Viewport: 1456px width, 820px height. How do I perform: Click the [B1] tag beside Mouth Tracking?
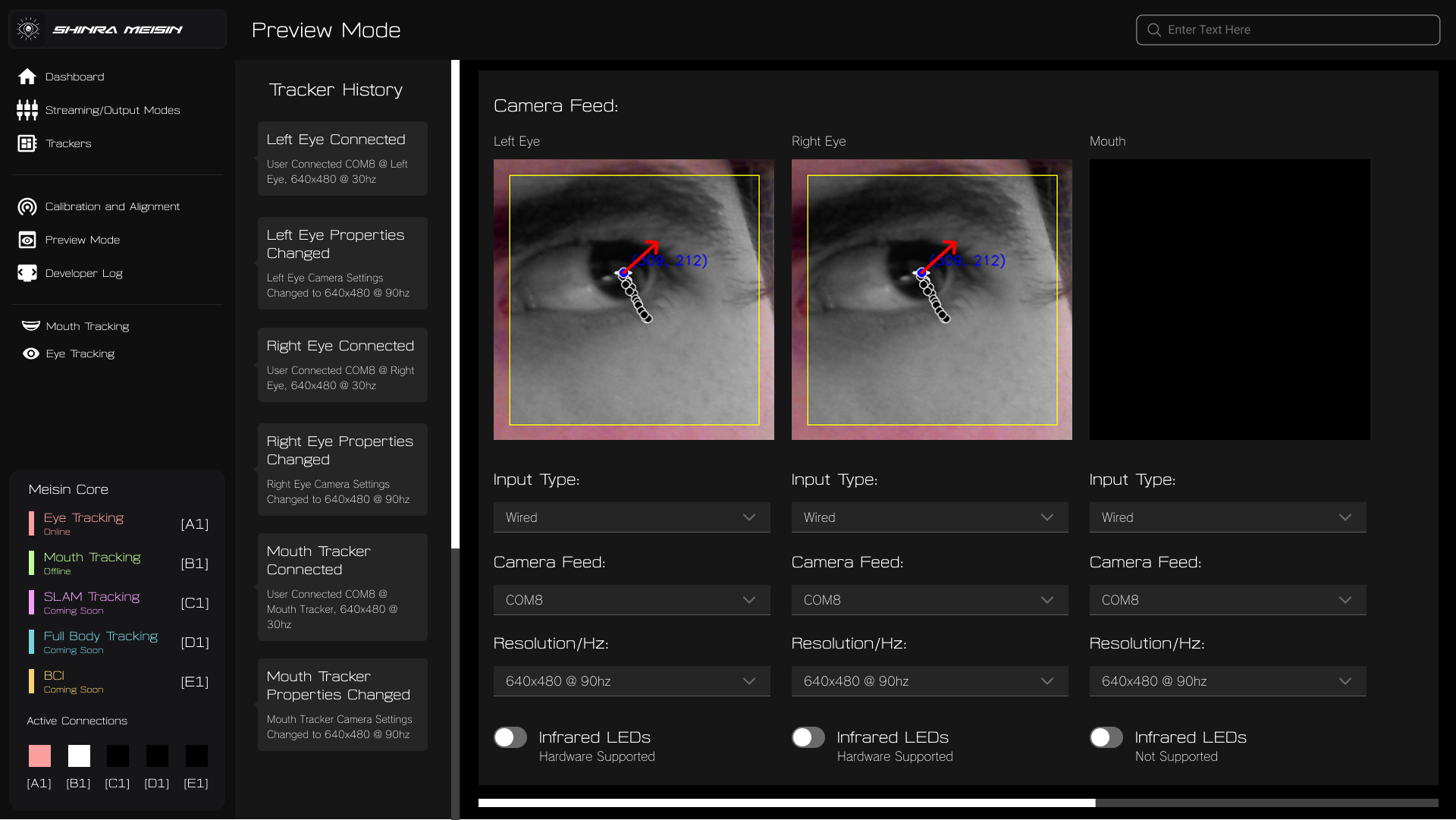tap(195, 564)
